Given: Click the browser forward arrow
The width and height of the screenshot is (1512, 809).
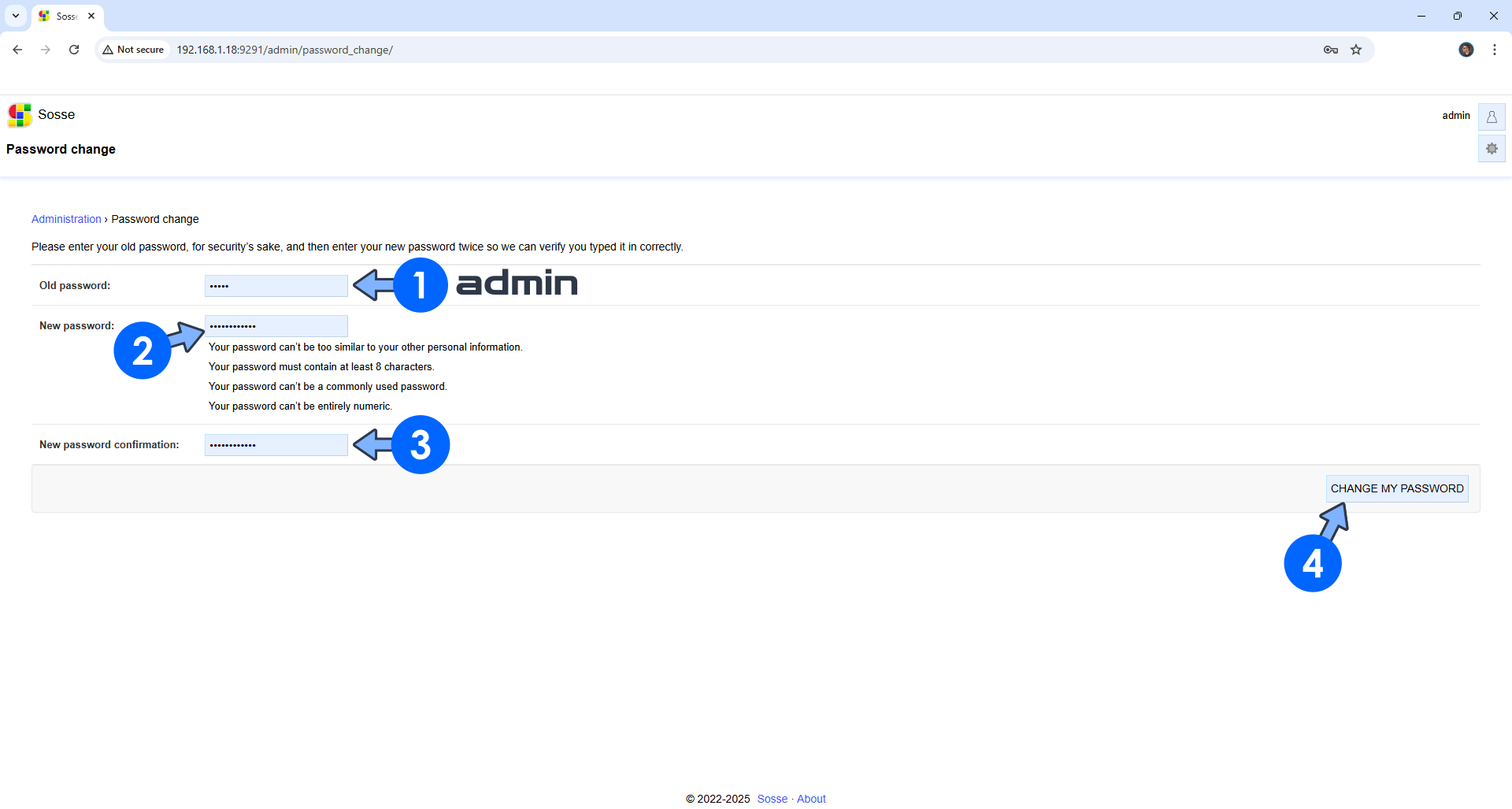Looking at the screenshot, I should pyautogui.click(x=46, y=50).
